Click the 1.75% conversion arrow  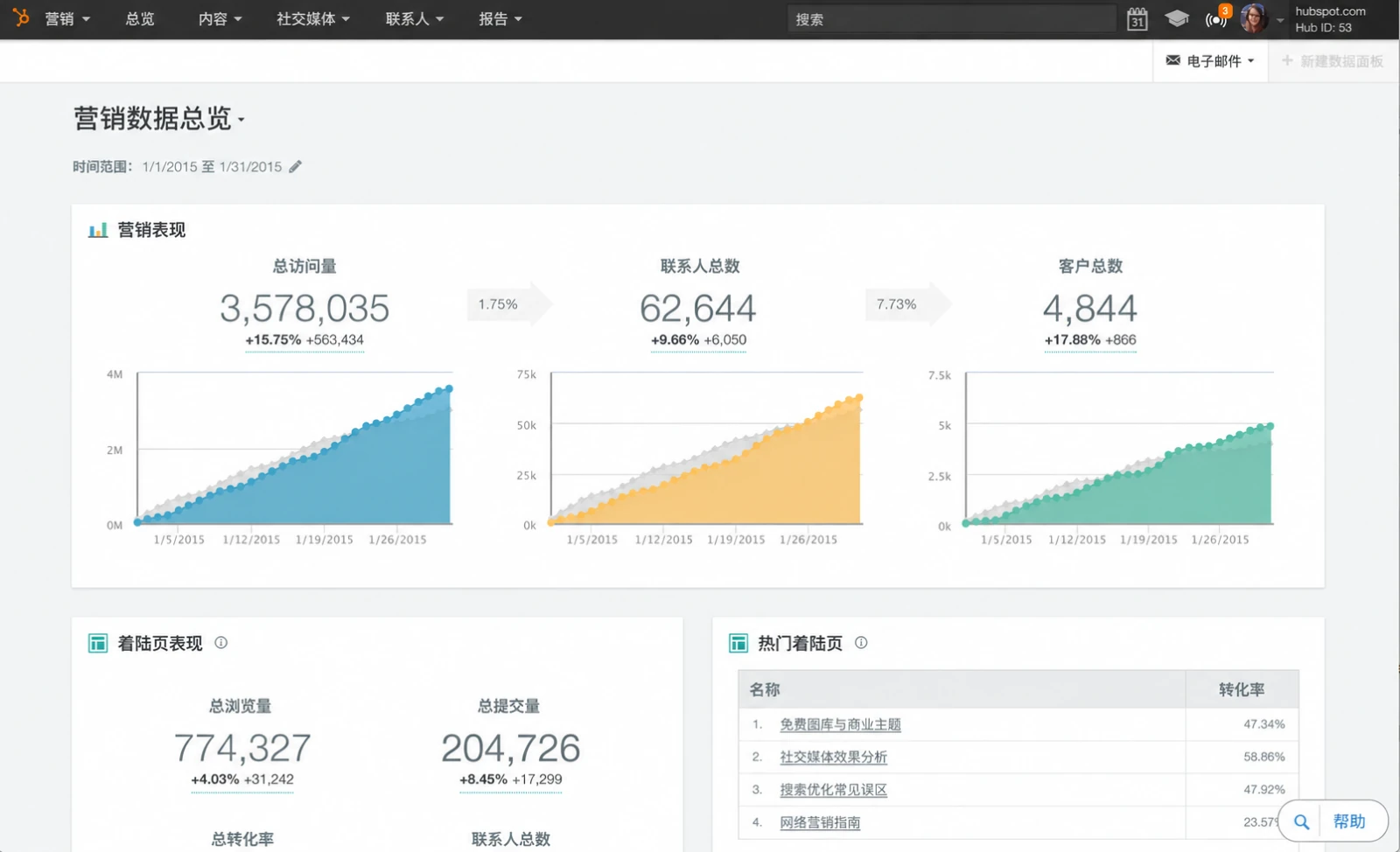[509, 304]
